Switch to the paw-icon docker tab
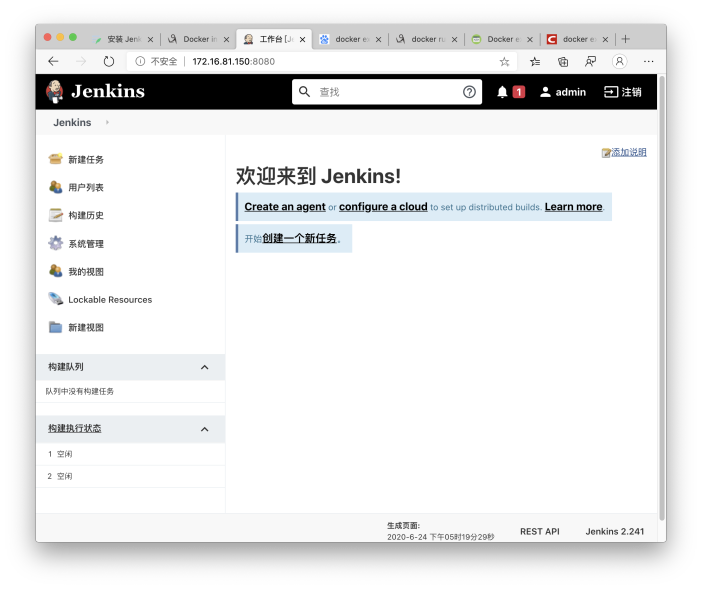 pyautogui.click(x=351, y=39)
